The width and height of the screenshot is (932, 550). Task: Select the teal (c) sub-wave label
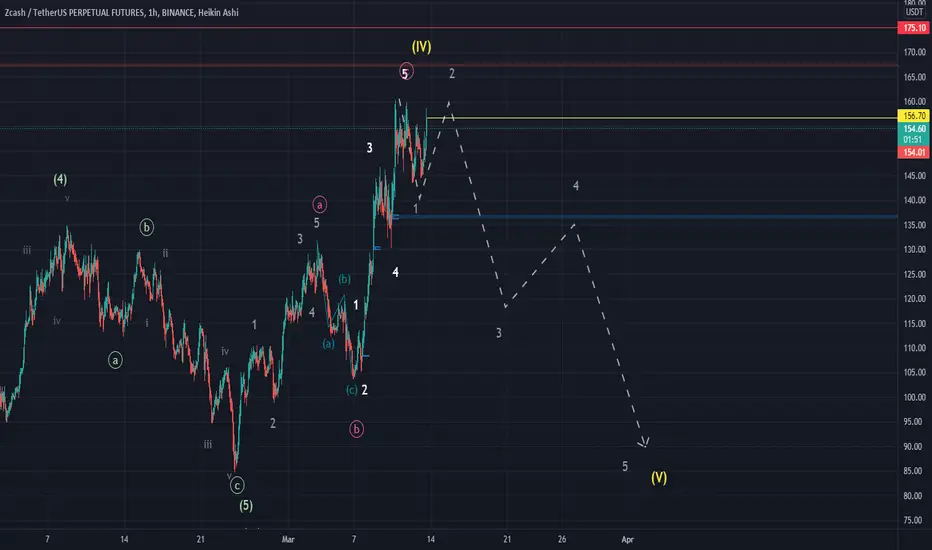352,390
